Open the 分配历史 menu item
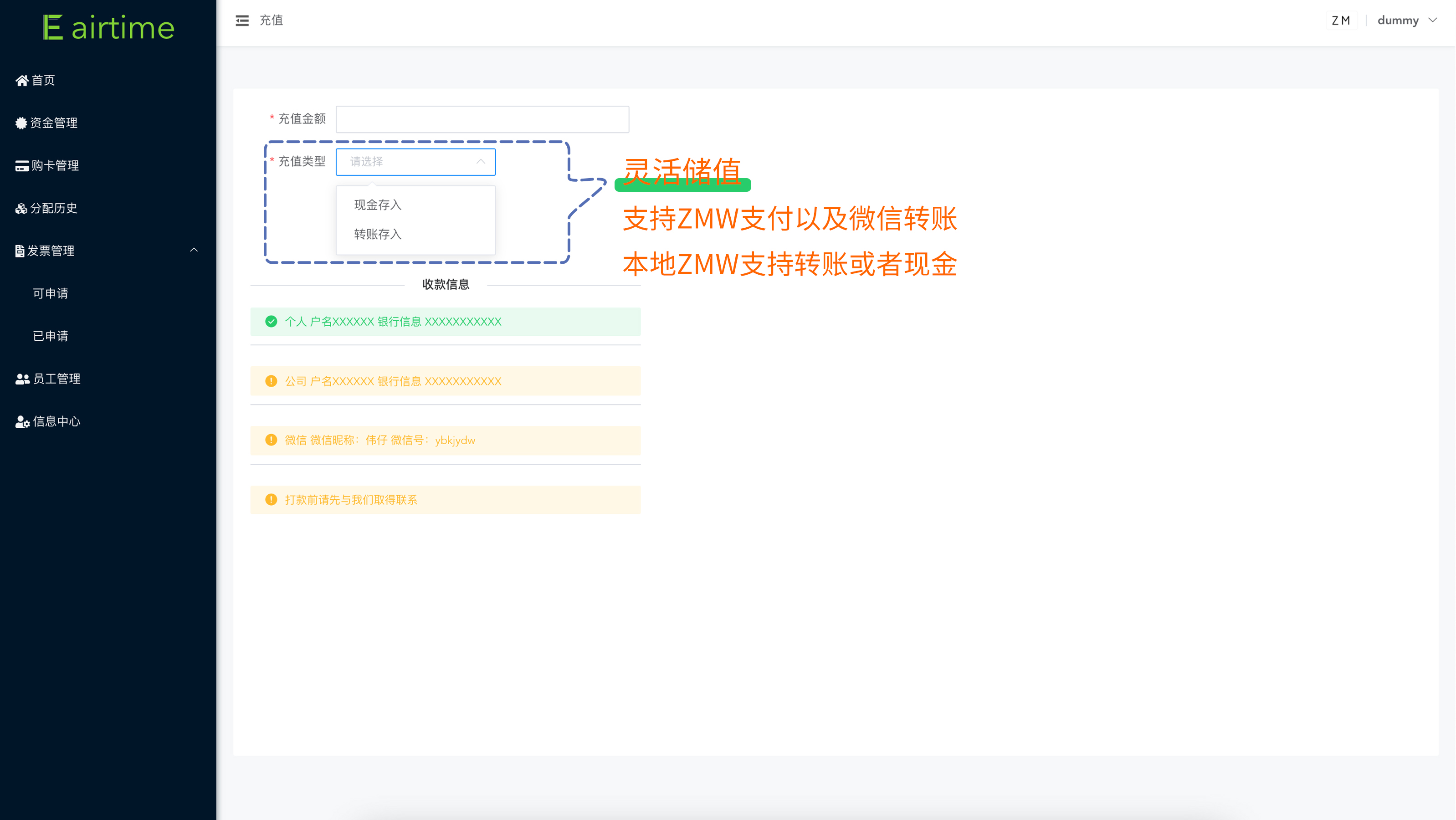Viewport: 1456px width, 820px height. [x=108, y=209]
